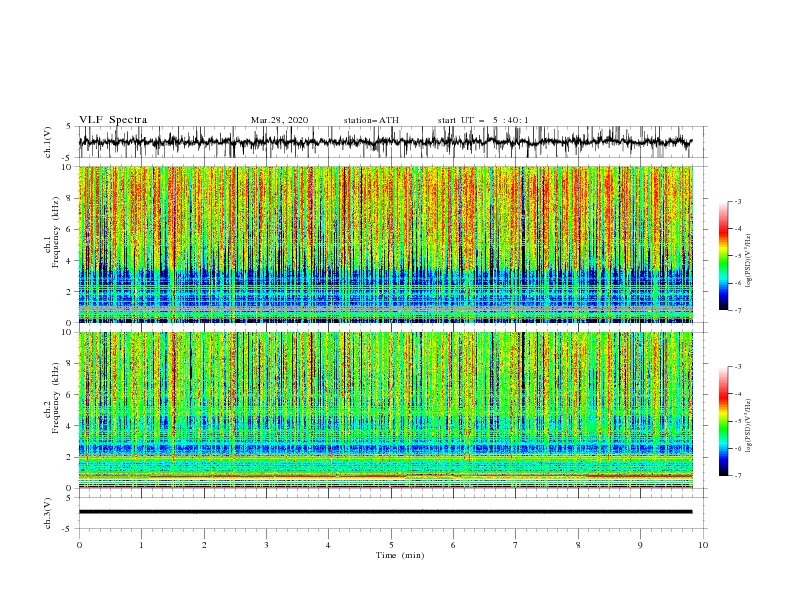Click the 'VLF Spectra' title text
The image size is (792, 612).
tap(113, 120)
